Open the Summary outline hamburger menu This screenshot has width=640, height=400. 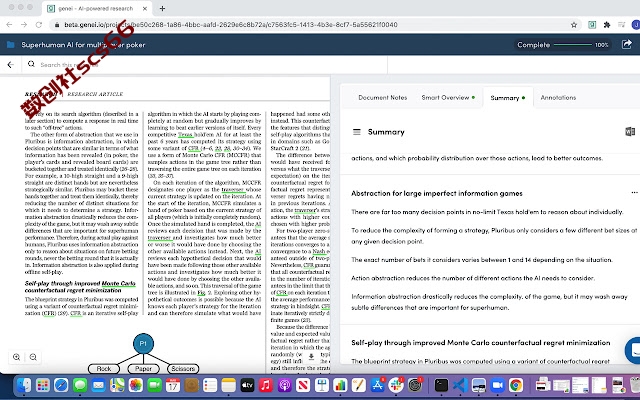click(357, 132)
